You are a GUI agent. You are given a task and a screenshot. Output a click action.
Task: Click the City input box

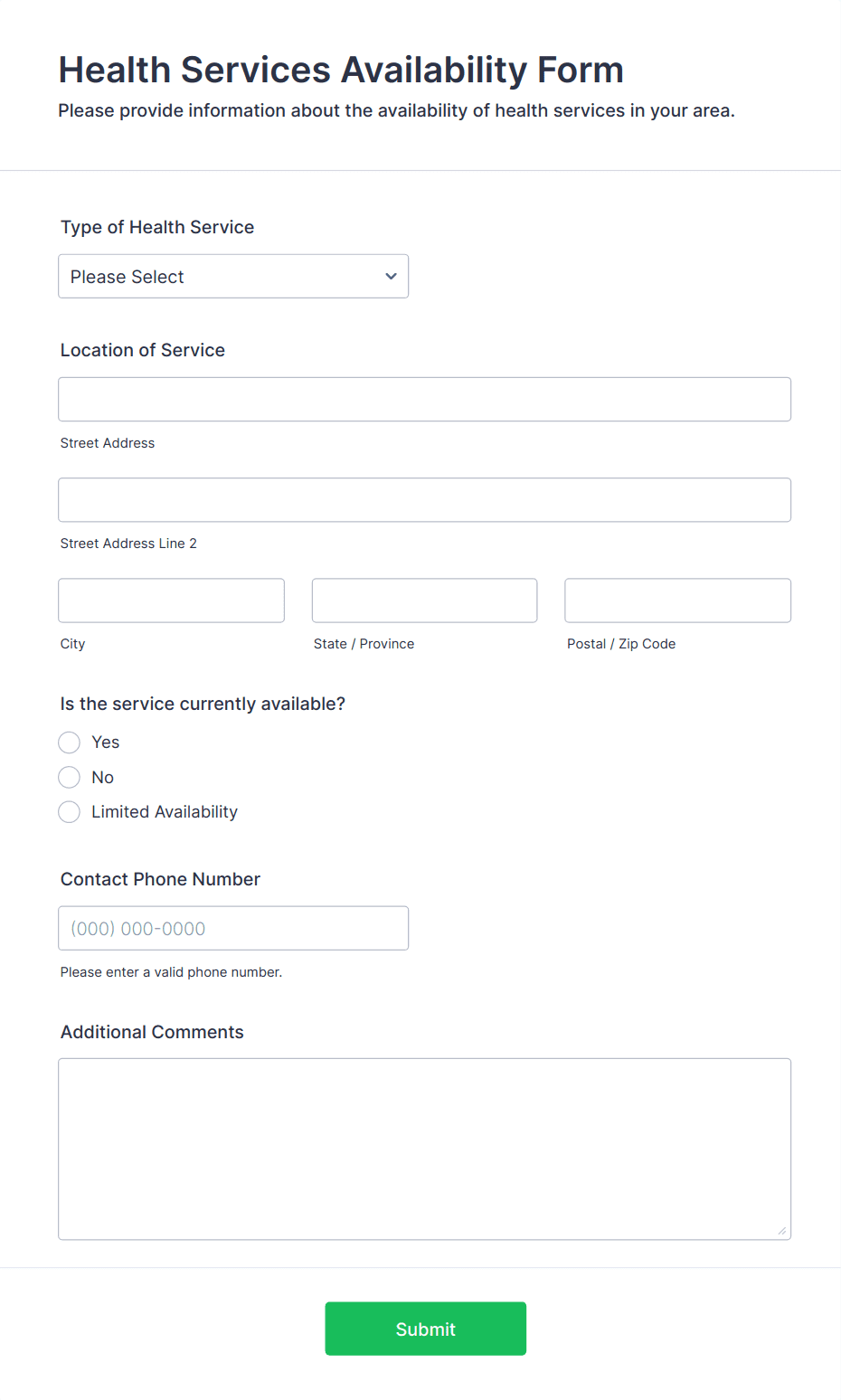[x=170, y=600]
